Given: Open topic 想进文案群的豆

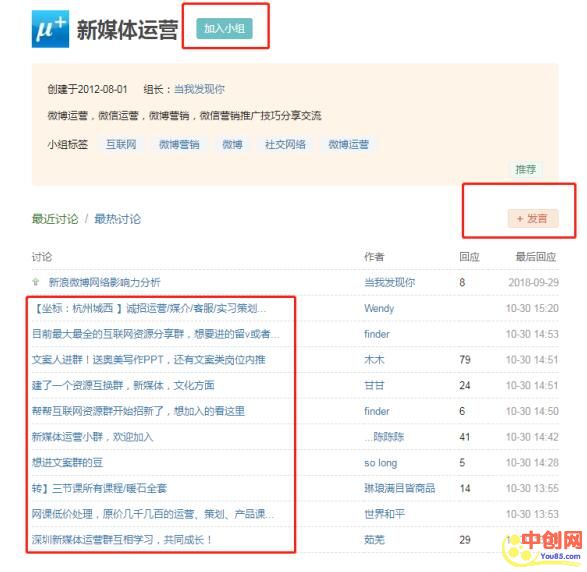Looking at the screenshot, I should point(67,462).
